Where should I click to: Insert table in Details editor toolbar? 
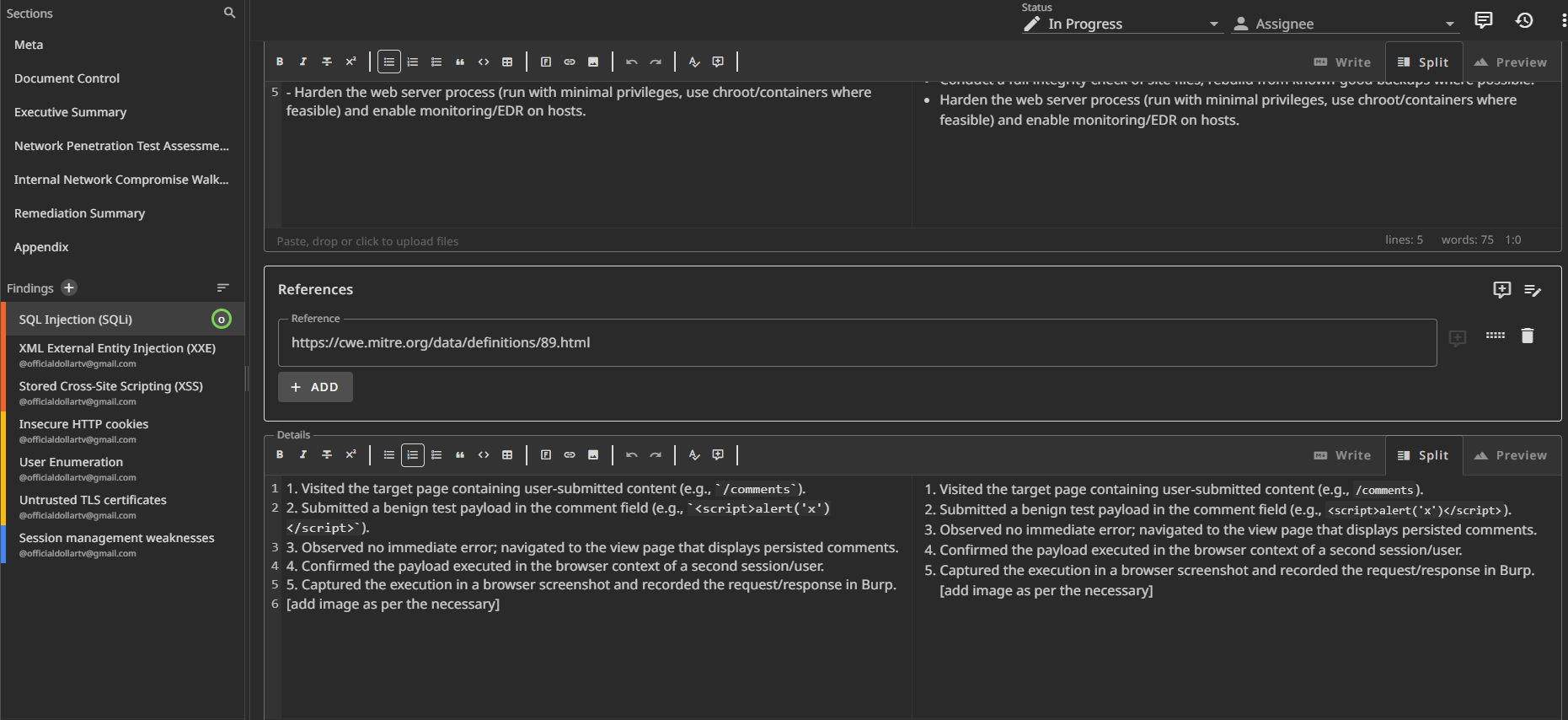(x=507, y=455)
